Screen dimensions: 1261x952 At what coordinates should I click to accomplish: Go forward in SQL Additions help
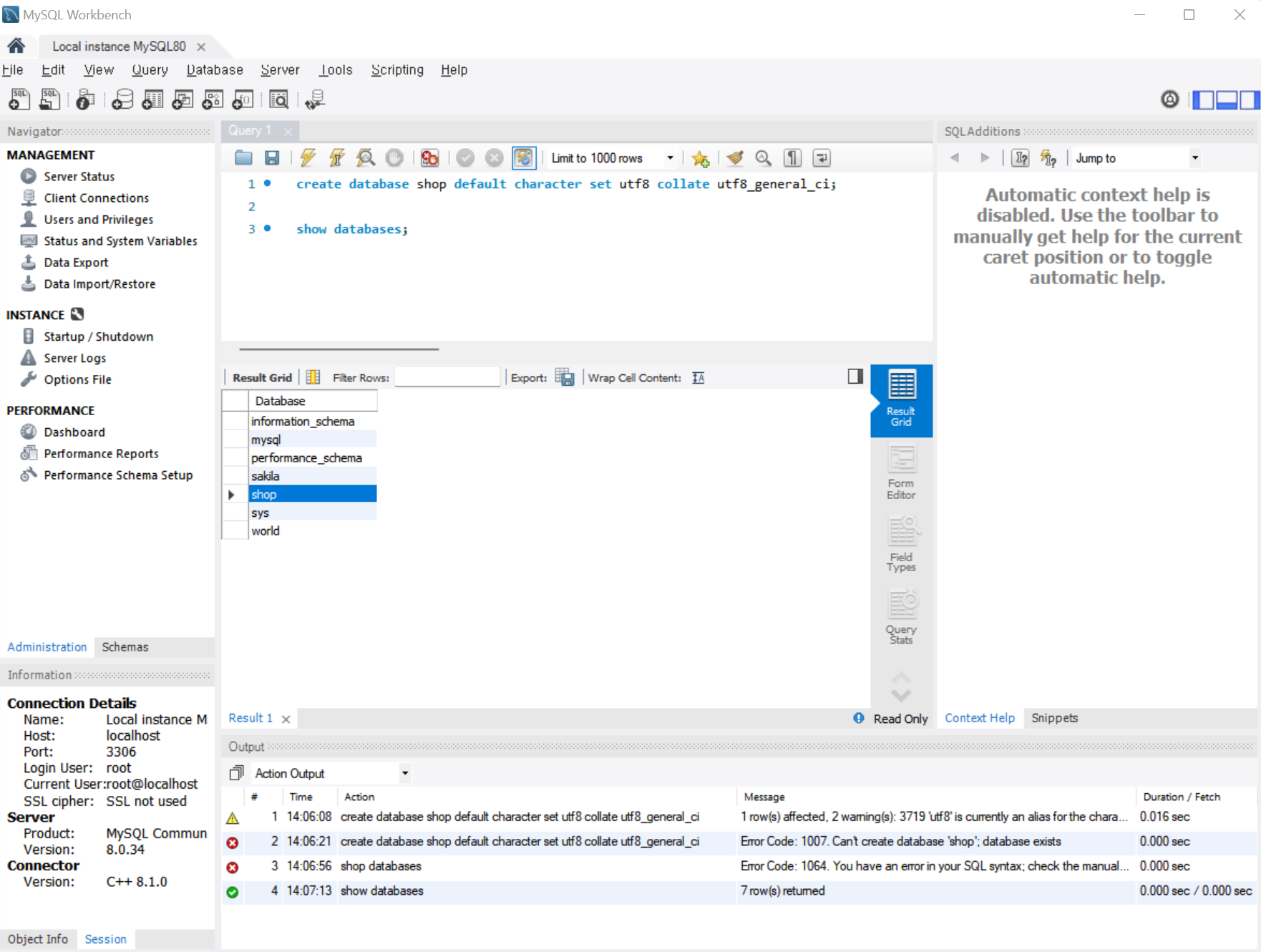[x=985, y=158]
